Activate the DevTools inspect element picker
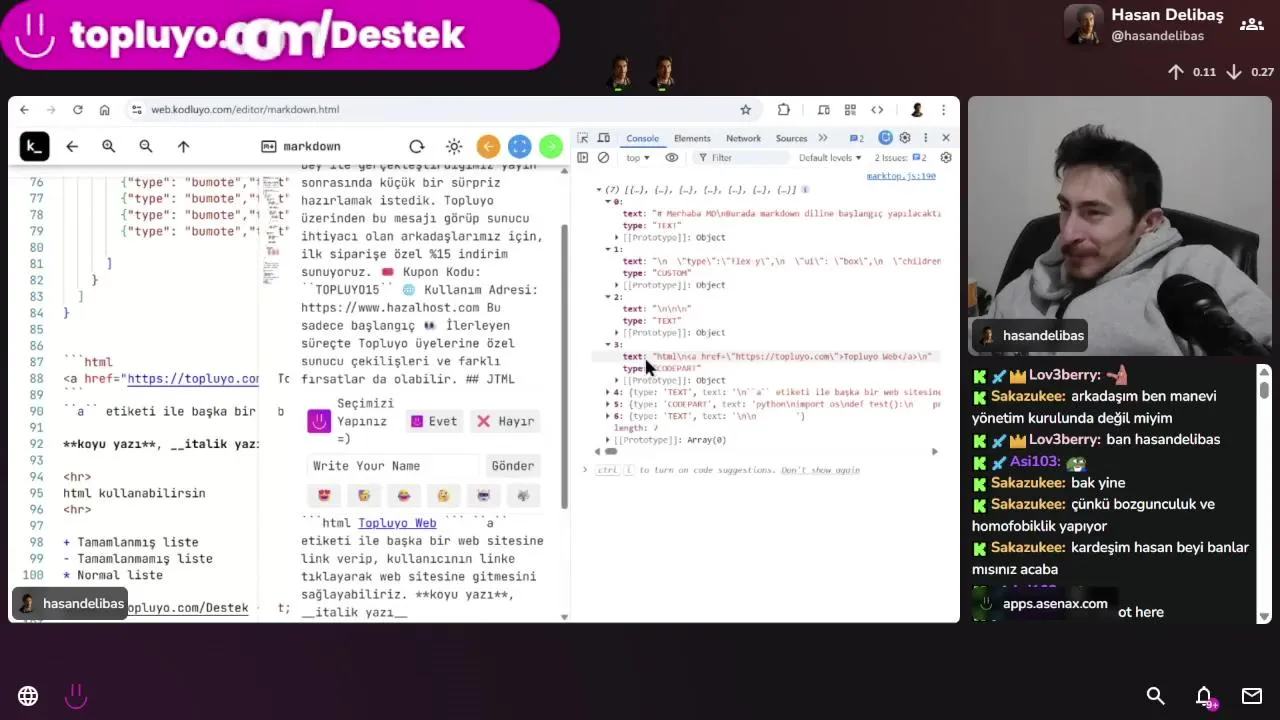 (x=584, y=138)
